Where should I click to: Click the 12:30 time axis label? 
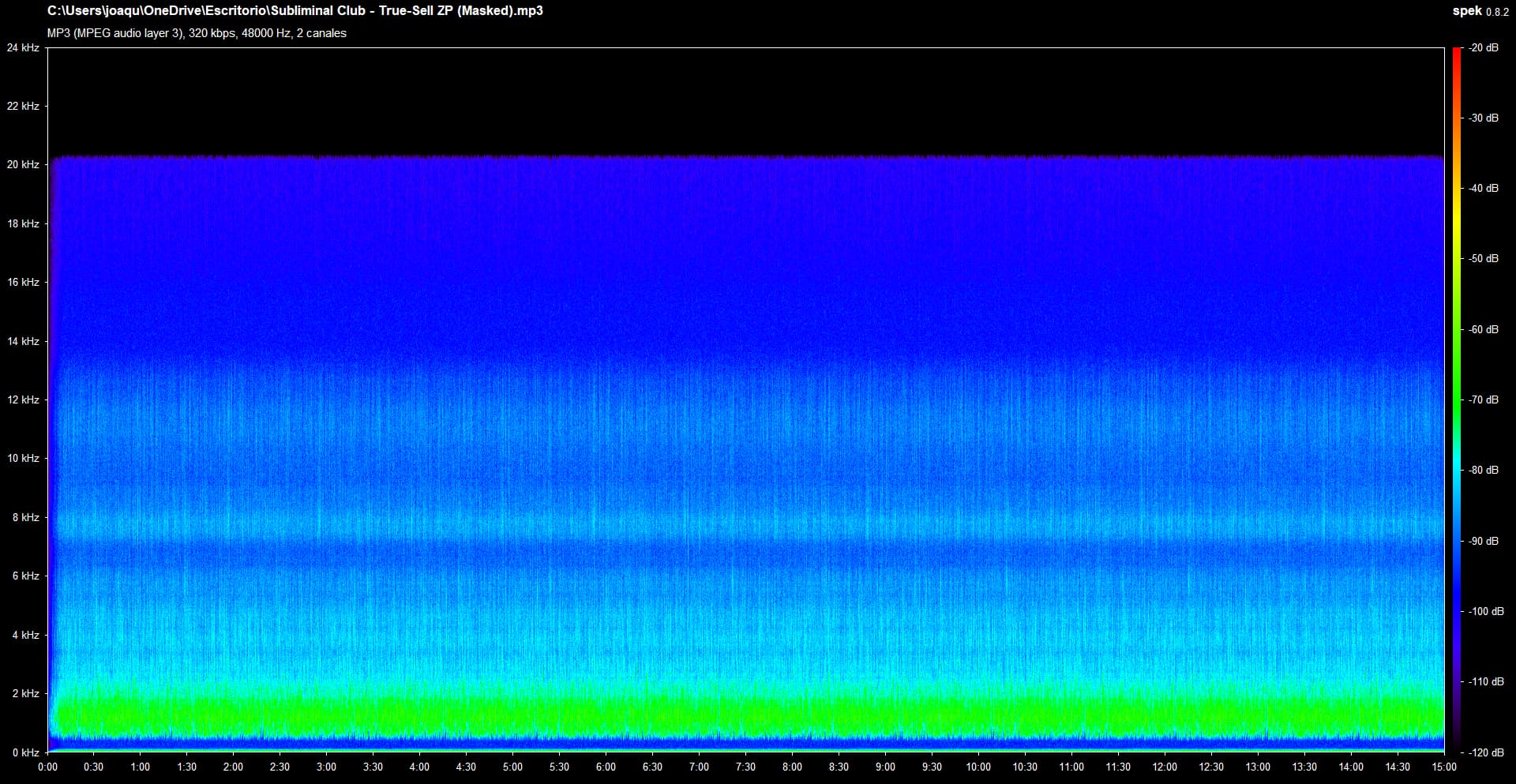coord(1212,767)
